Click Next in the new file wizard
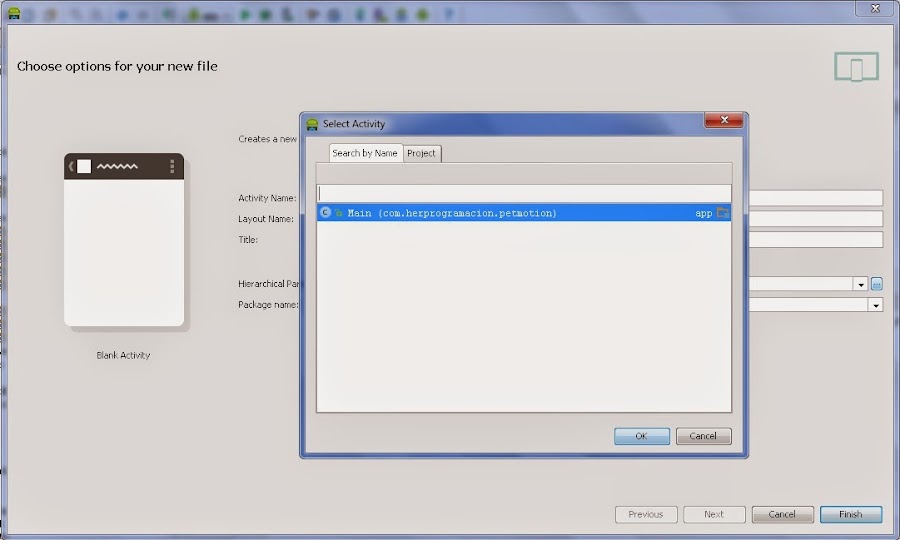This screenshot has width=900, height=540. (x=714, y=514)
